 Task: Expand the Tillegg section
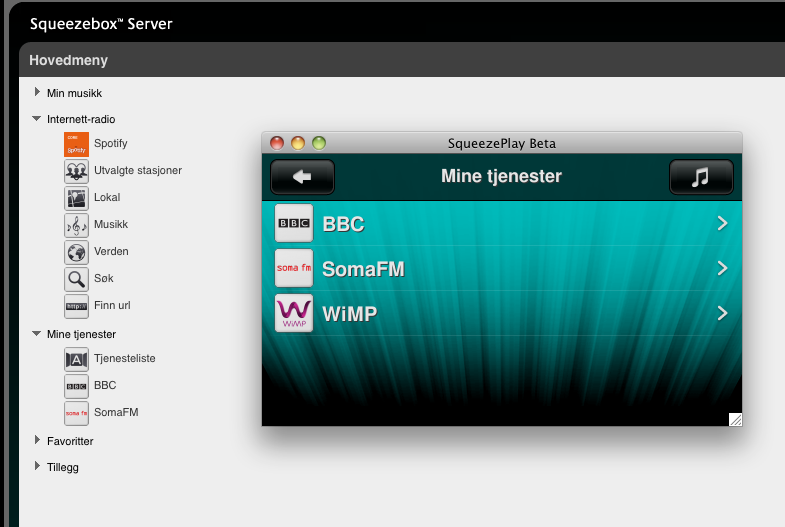pos(37,466)
